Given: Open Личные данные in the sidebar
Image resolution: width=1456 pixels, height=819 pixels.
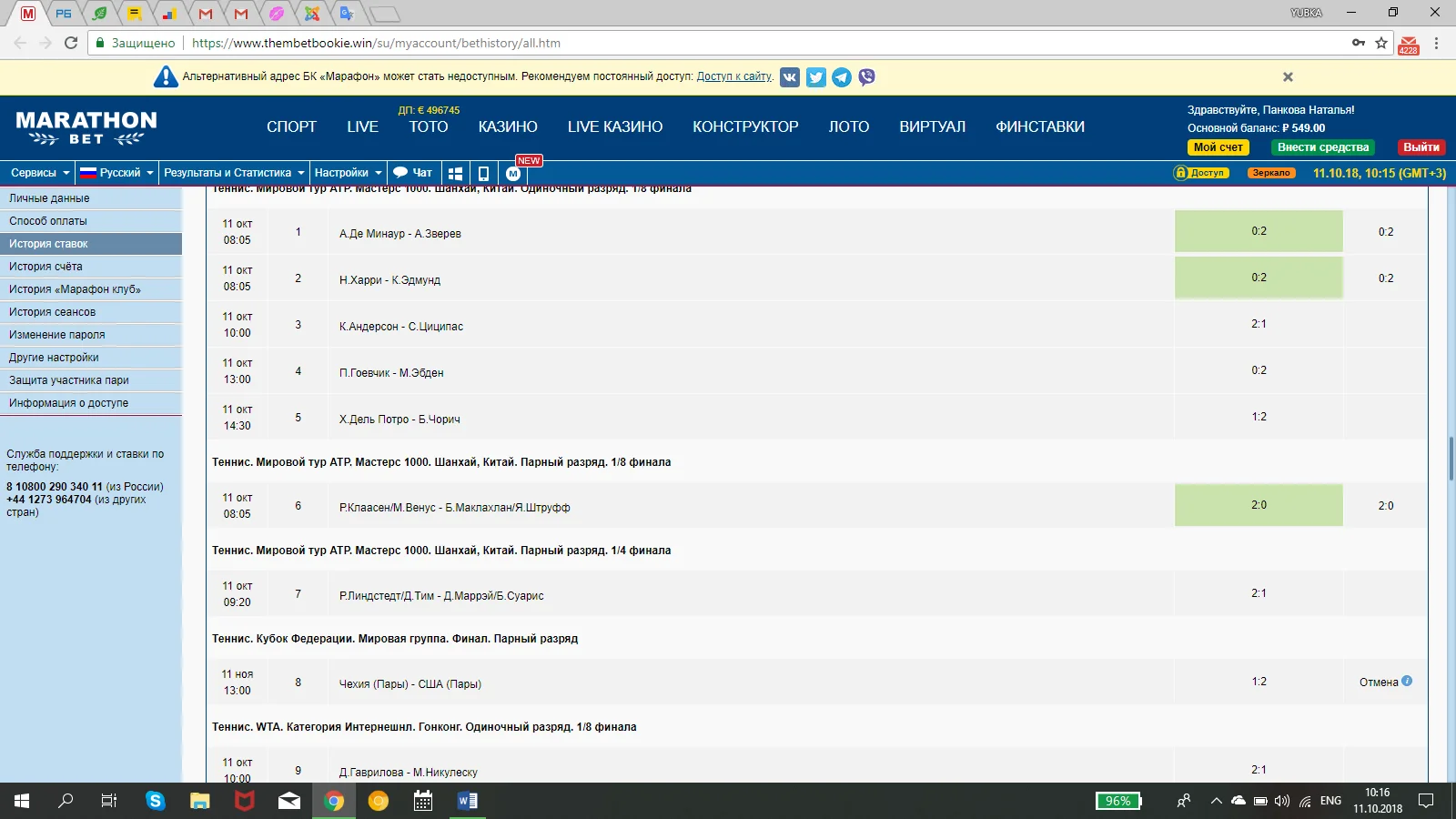Looking at the screenshot, I should coord(91,198).
